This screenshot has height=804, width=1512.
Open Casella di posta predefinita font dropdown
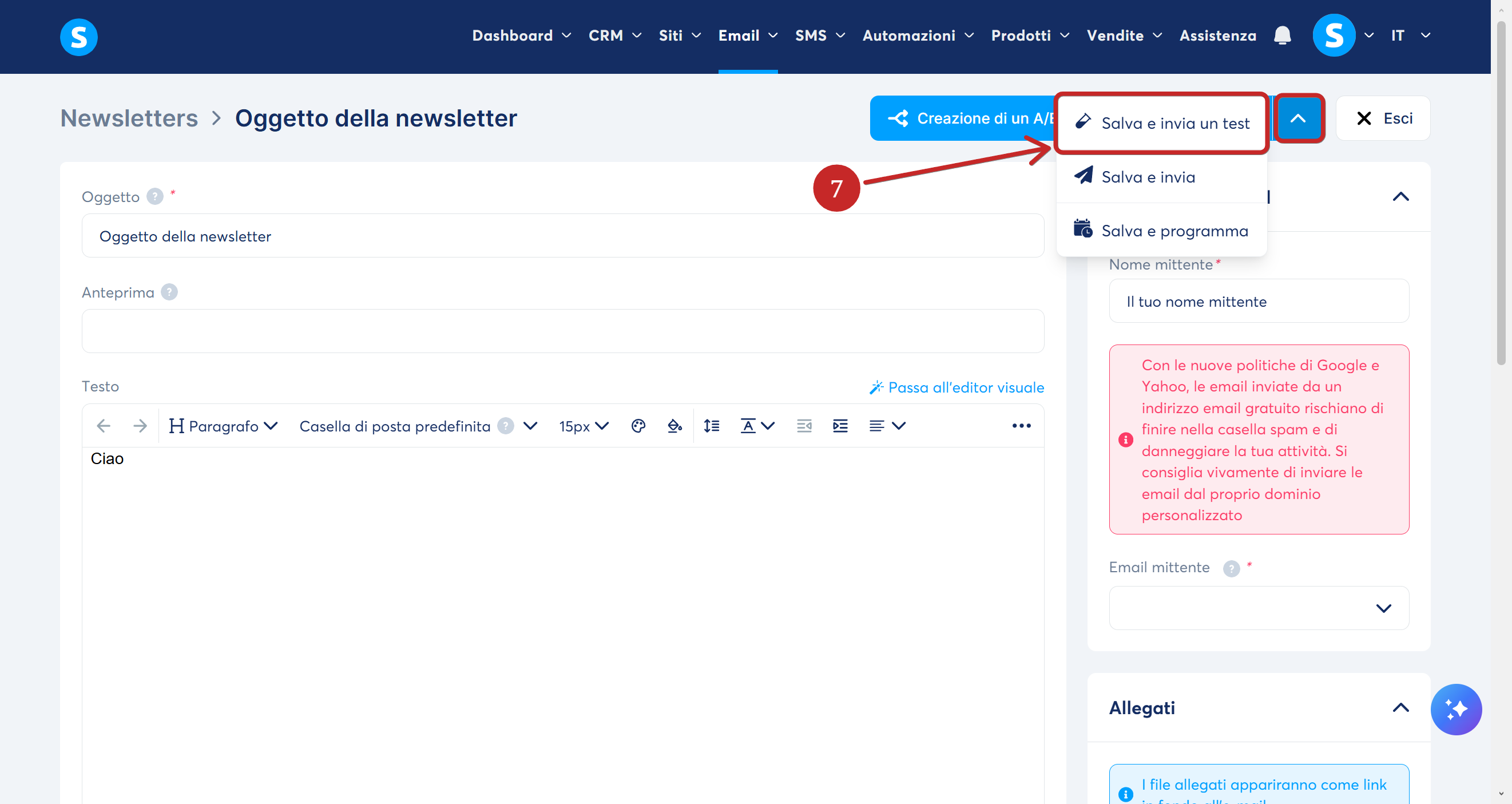[418, 426]
